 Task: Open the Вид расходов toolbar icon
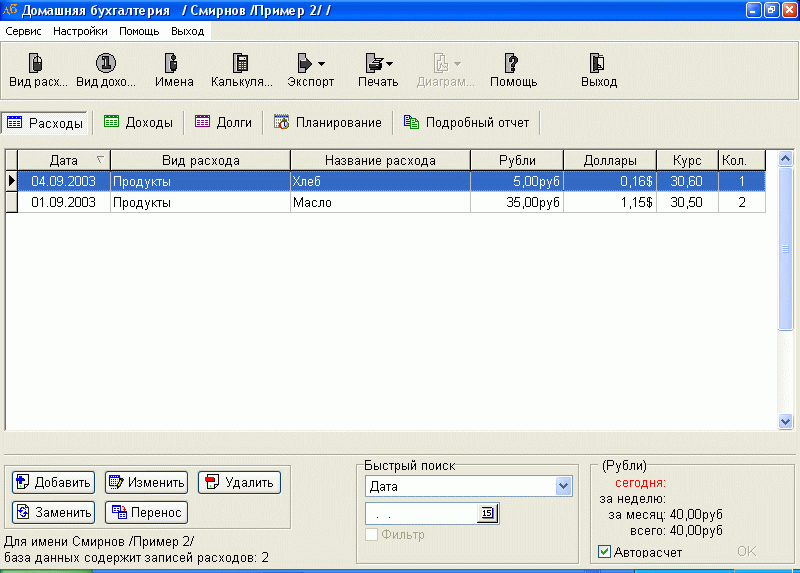tap(38, 70)
